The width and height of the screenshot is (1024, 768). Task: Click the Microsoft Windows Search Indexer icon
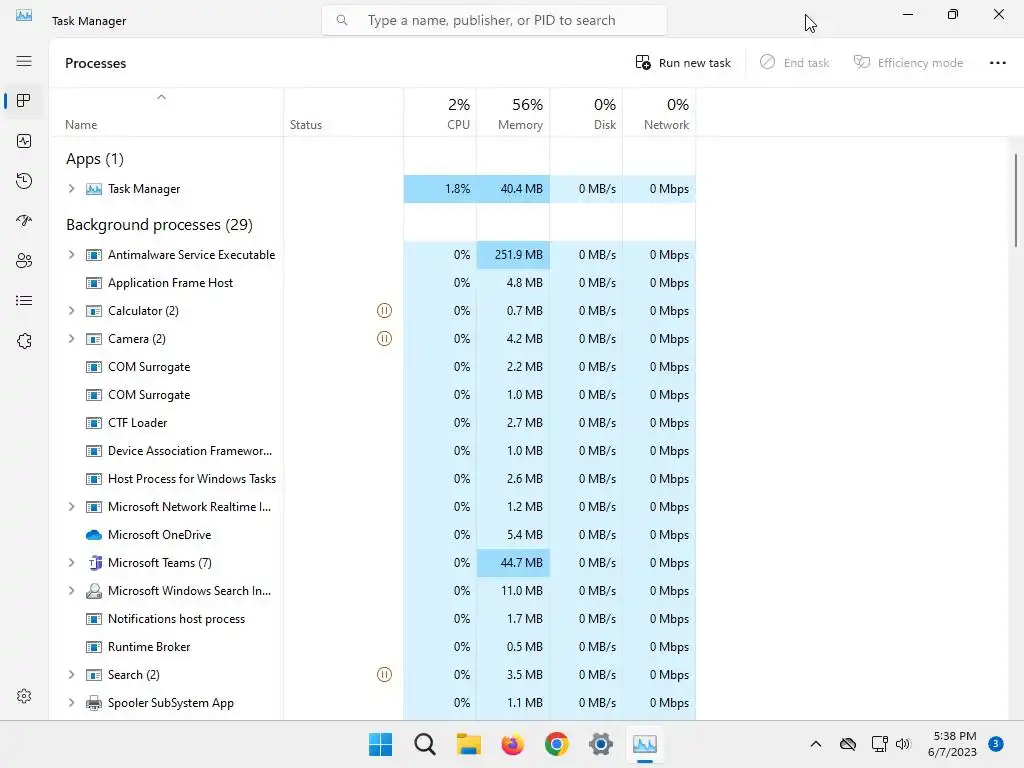(x=94, y=591)
